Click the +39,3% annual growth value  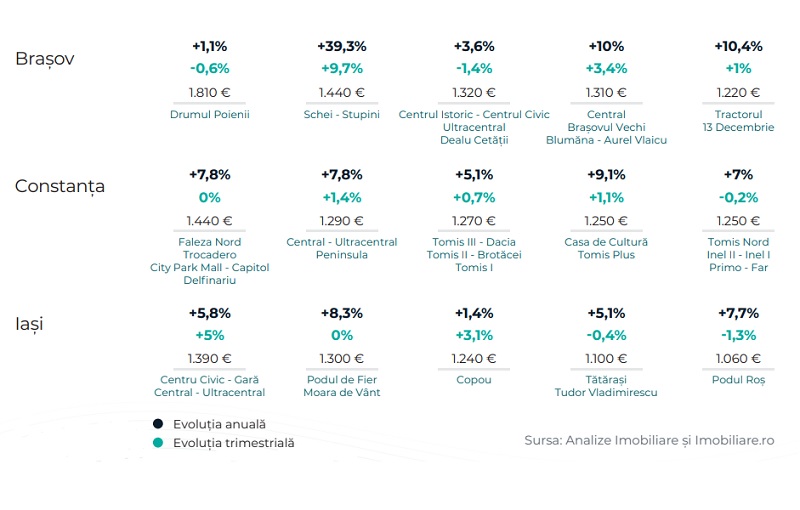[342, 46]
